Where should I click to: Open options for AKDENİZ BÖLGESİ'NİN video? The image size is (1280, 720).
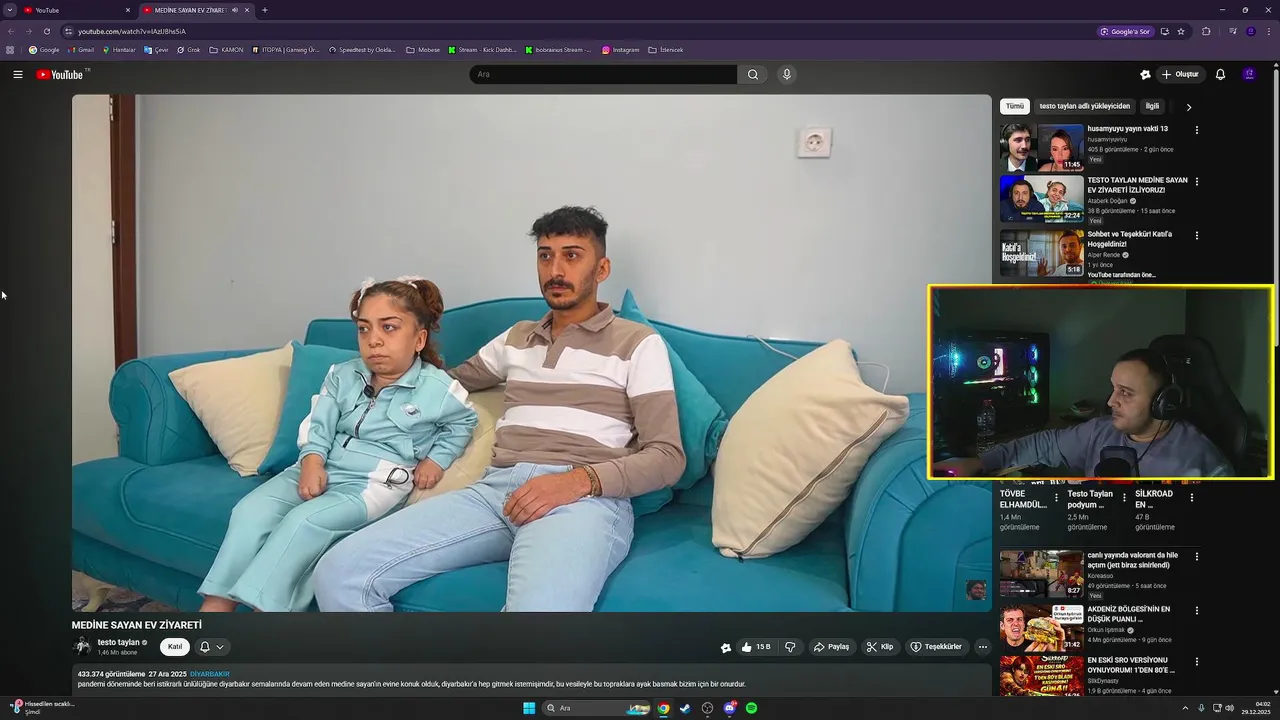point(1196,611)
